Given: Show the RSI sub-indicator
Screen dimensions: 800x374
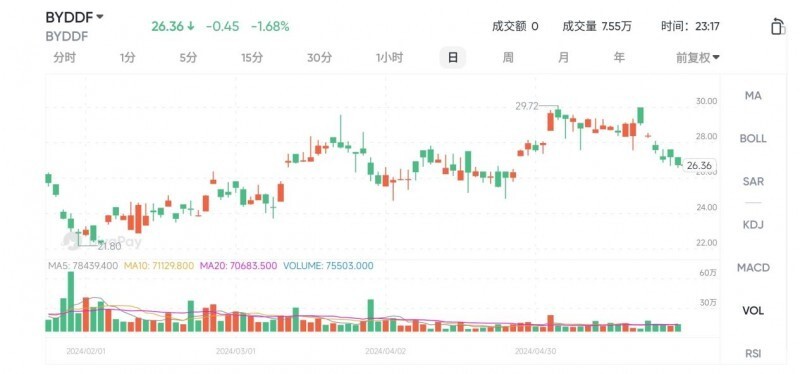Looking at the screenshot, I should coord(753,353).
